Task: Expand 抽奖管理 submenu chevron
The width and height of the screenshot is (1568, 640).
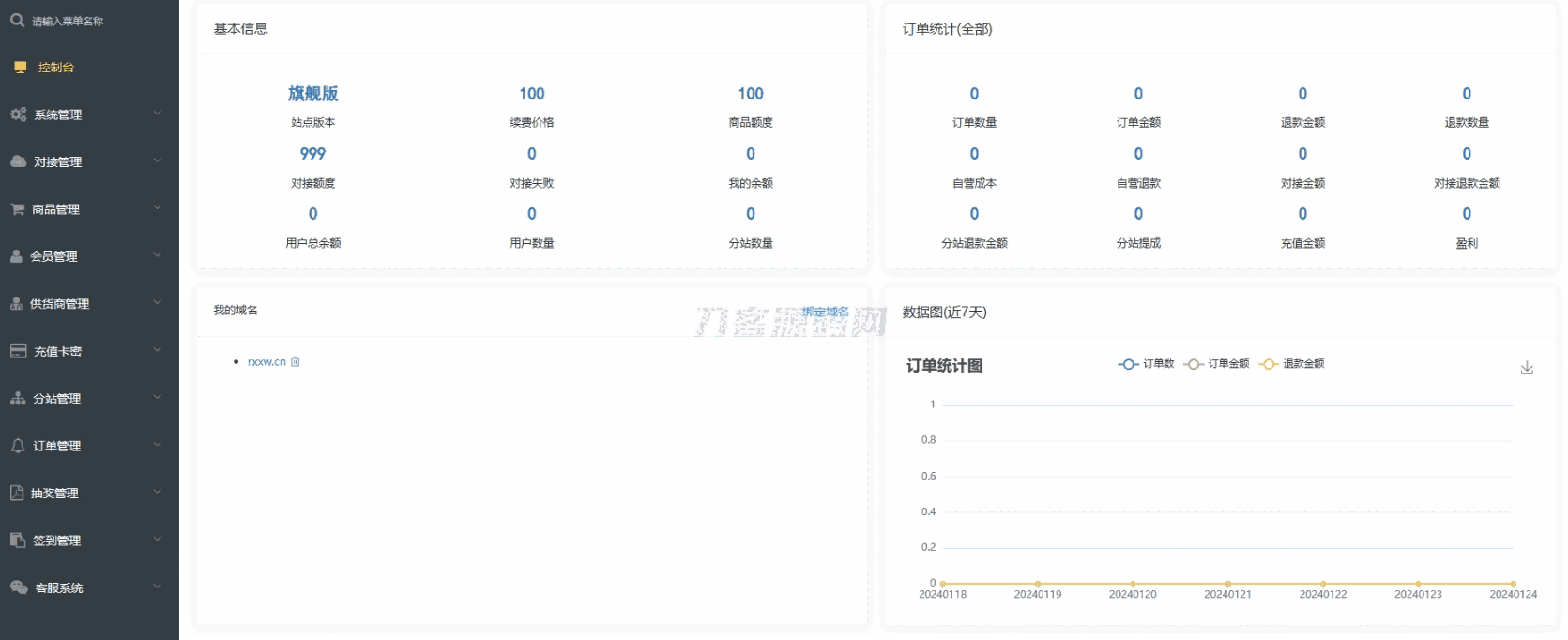Action: (157, 492)
